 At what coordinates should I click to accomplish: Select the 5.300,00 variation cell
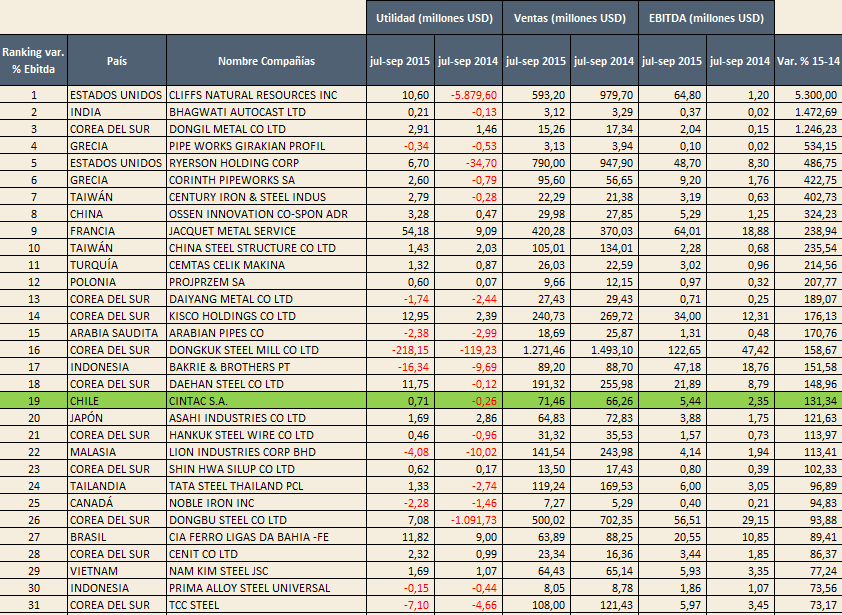pos(808,95)
